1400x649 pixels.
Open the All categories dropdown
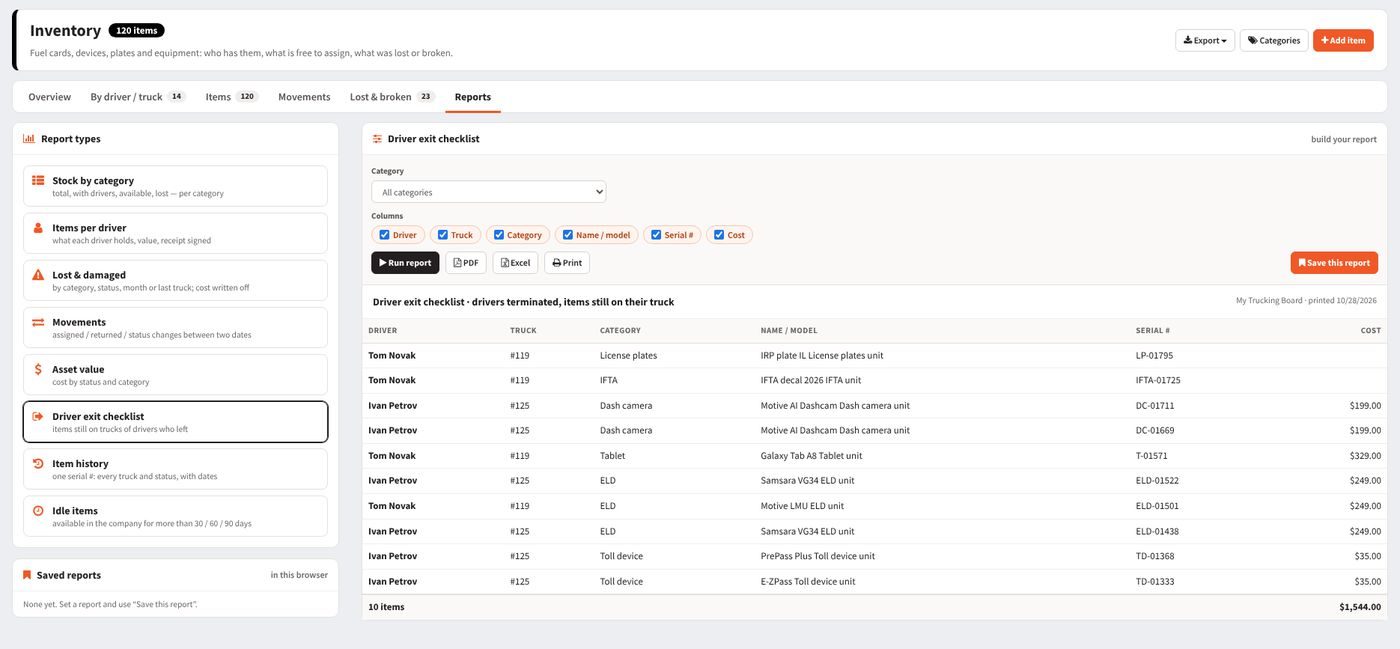coord(488,192)
